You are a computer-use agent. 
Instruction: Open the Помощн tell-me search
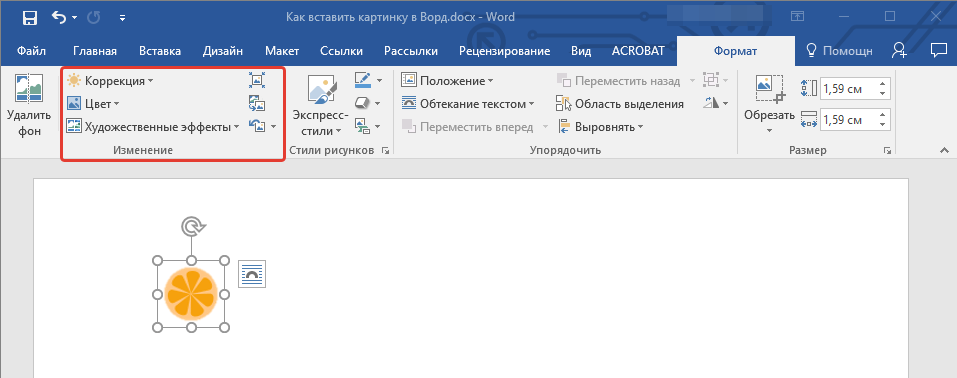pos(840,51)
